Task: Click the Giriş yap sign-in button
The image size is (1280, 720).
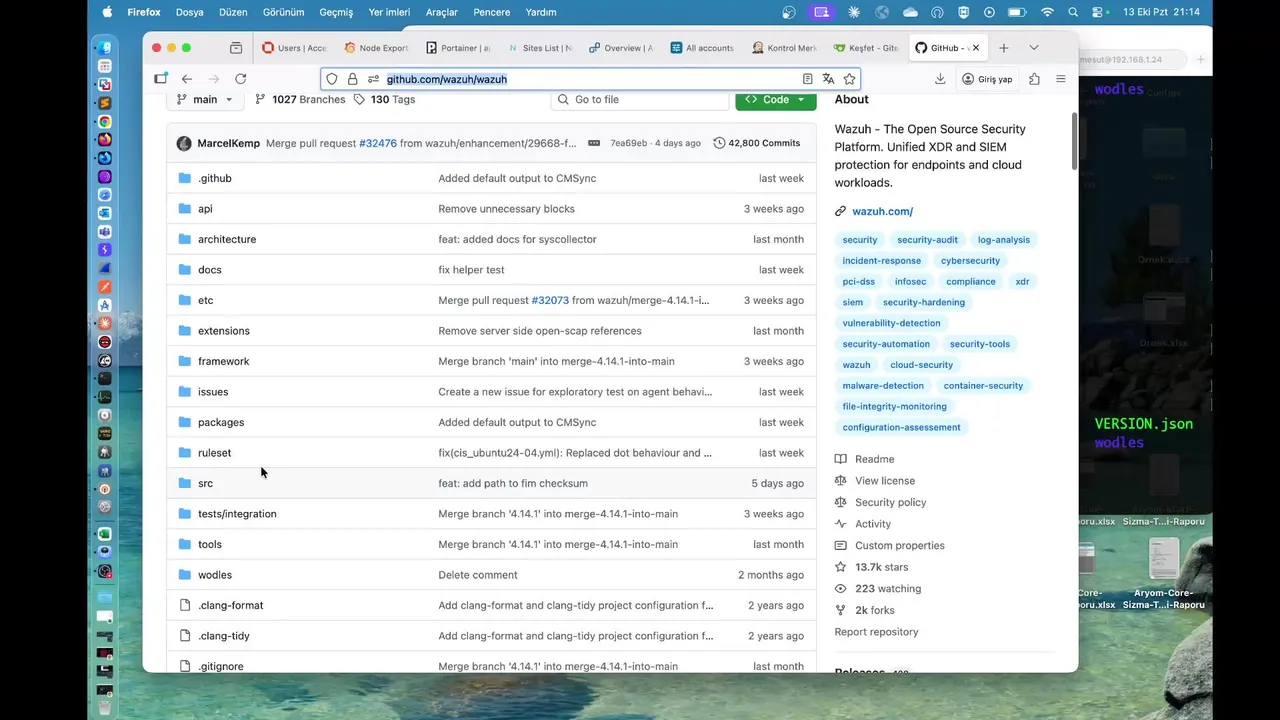Action: 987,79
